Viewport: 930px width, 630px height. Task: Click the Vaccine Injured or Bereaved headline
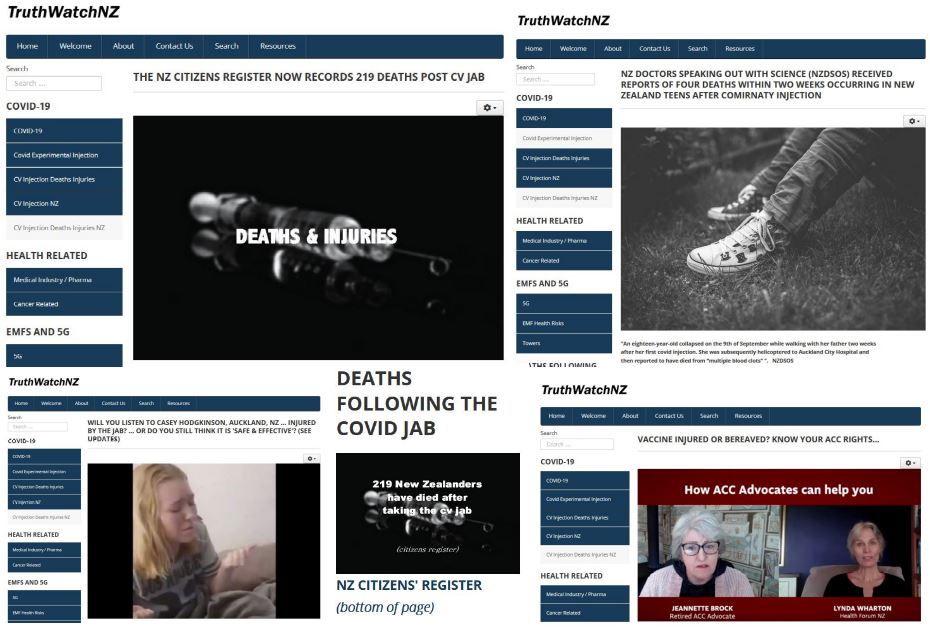point(758,440)
